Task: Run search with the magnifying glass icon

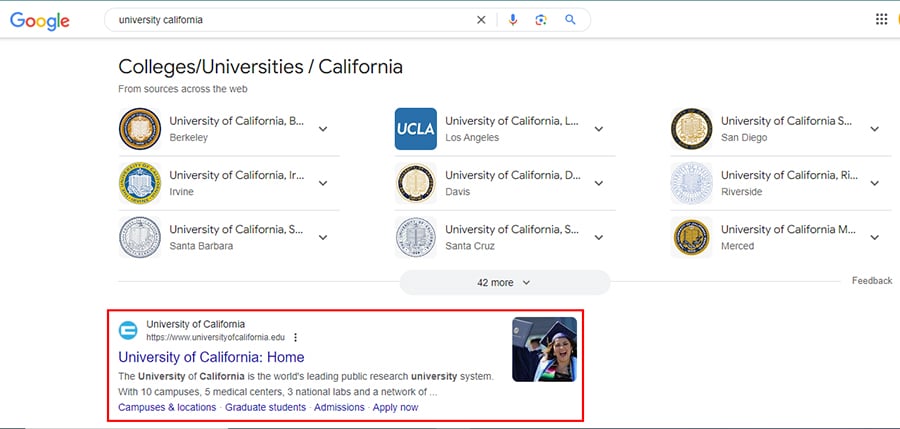Action: (570, 20)
